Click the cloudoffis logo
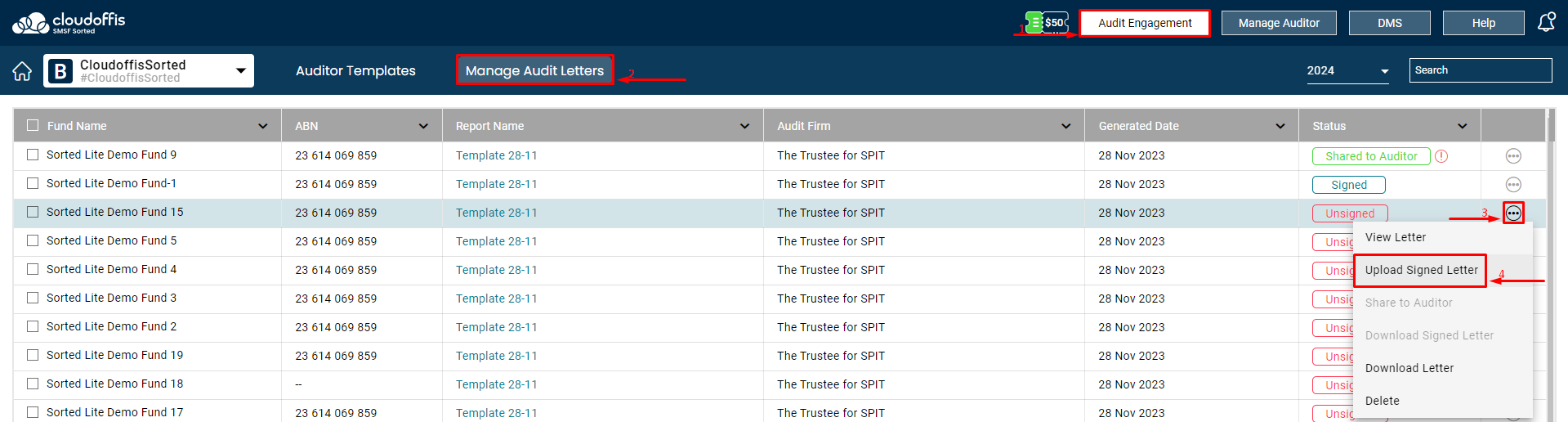The height and width of the screenshot is (422, 1568). (69, 23)
